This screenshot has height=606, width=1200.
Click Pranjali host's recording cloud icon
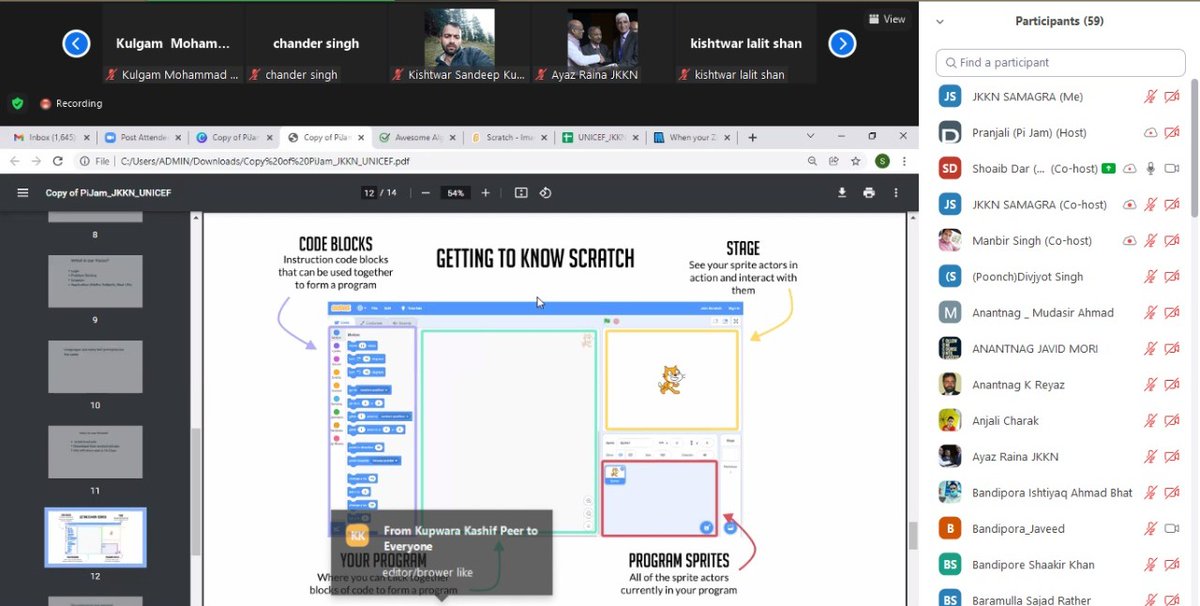coord(1151,132)
